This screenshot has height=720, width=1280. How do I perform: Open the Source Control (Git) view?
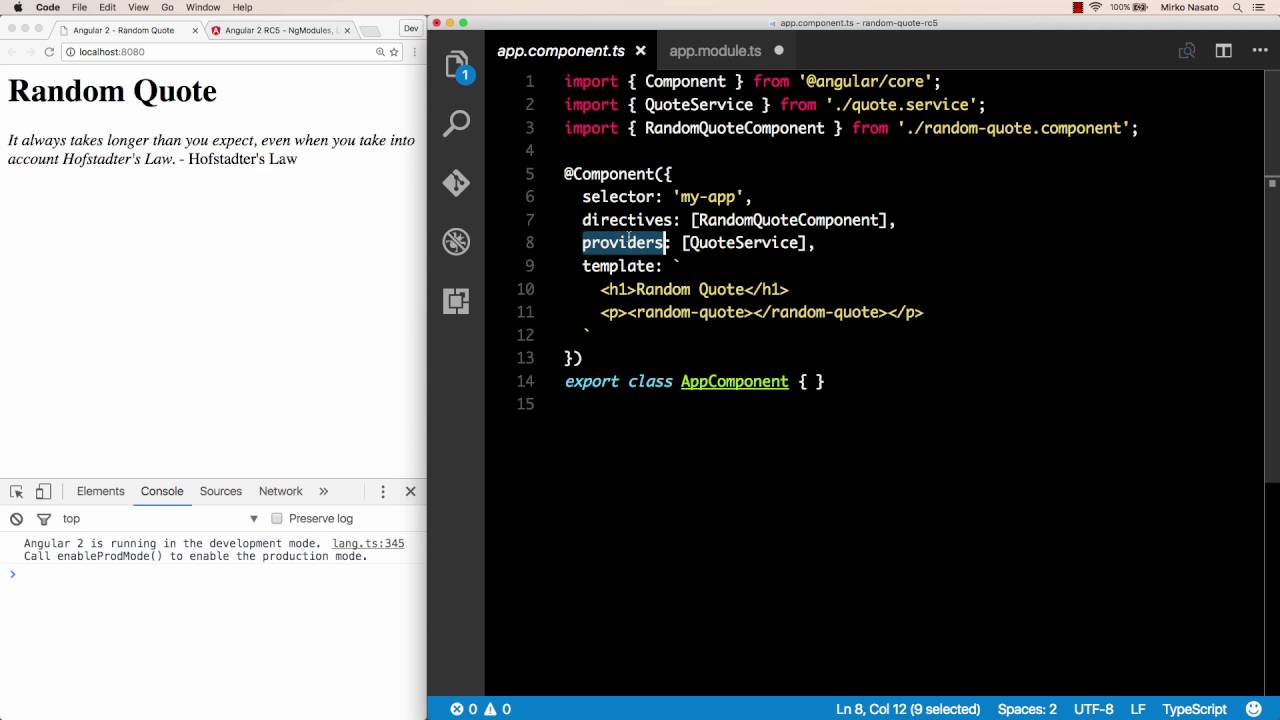[456, 183]
